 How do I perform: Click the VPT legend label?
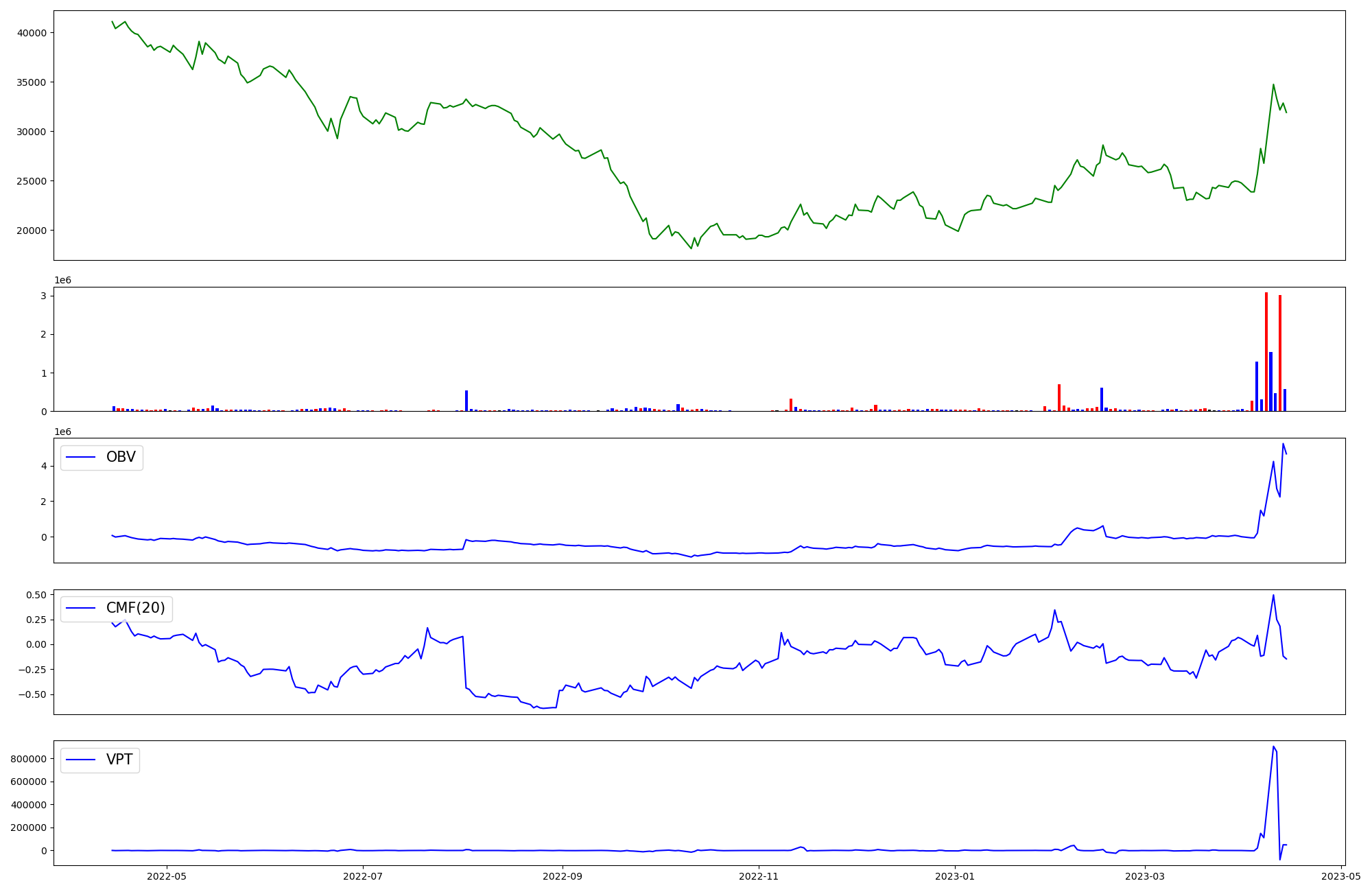[119, 760]
